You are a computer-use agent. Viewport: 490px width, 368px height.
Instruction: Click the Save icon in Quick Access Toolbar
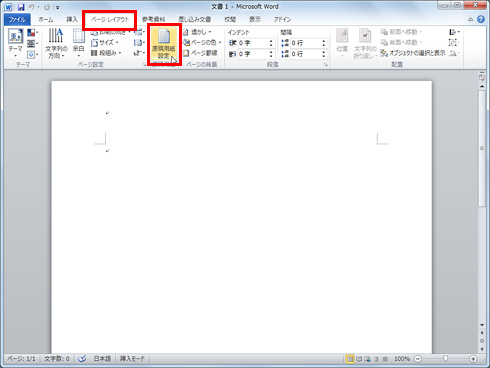21,7
